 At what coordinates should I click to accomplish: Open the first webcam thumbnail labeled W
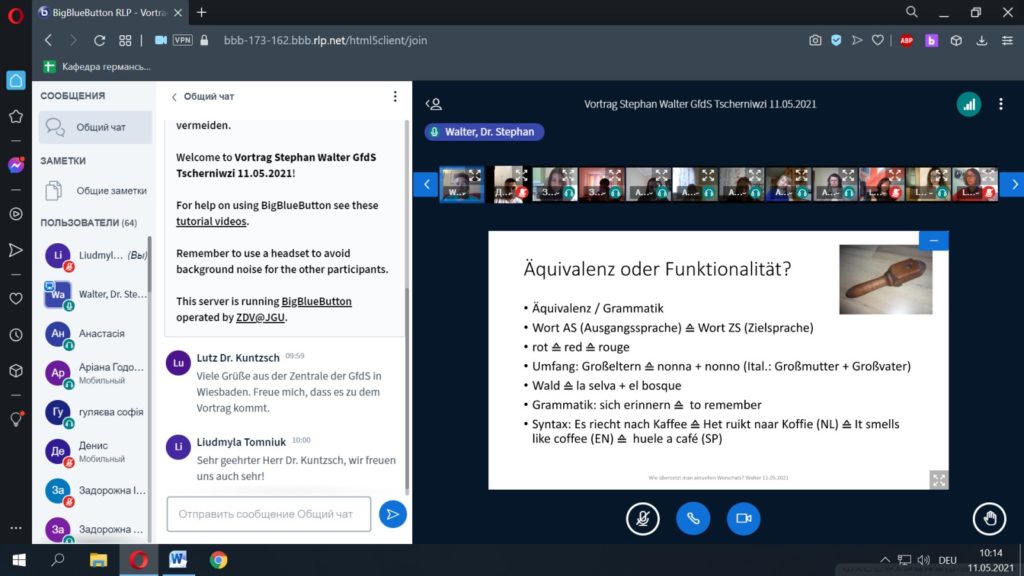(462, 184)
